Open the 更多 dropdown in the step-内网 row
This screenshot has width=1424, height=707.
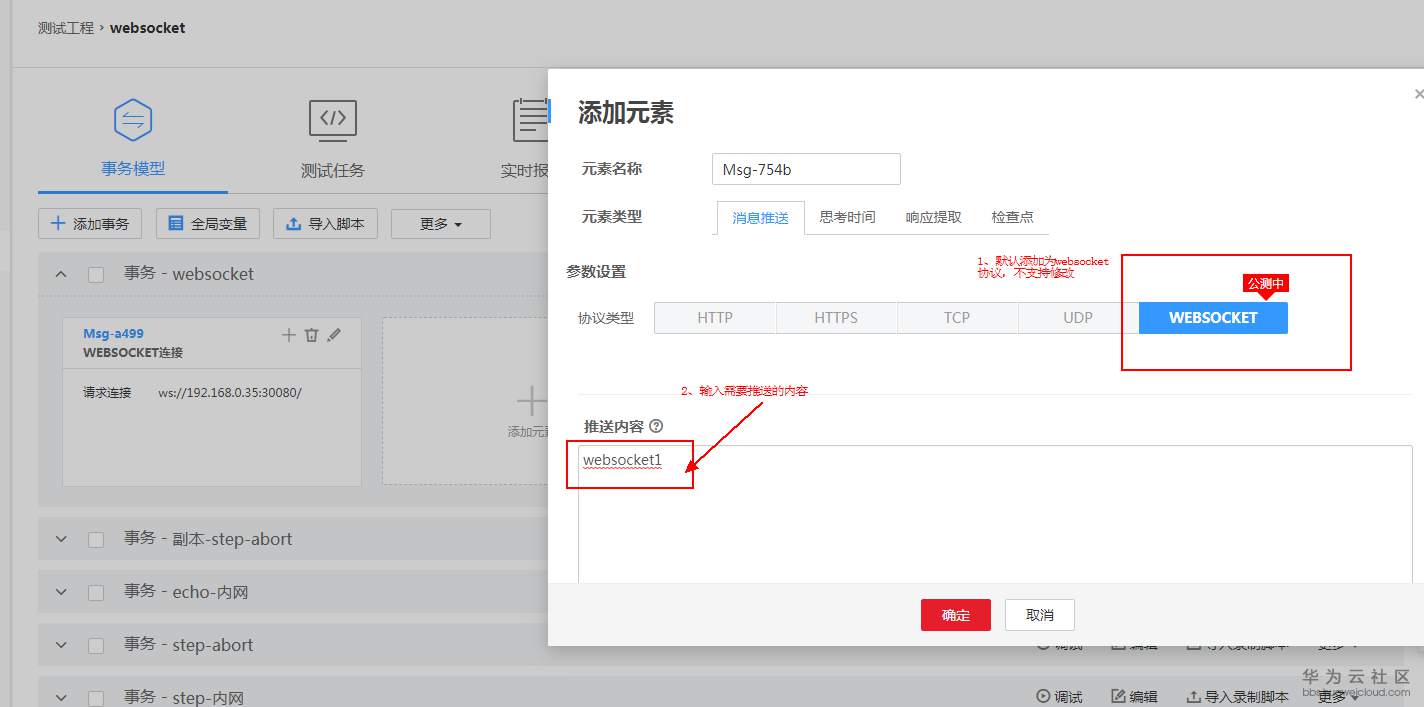[1339, 697]
